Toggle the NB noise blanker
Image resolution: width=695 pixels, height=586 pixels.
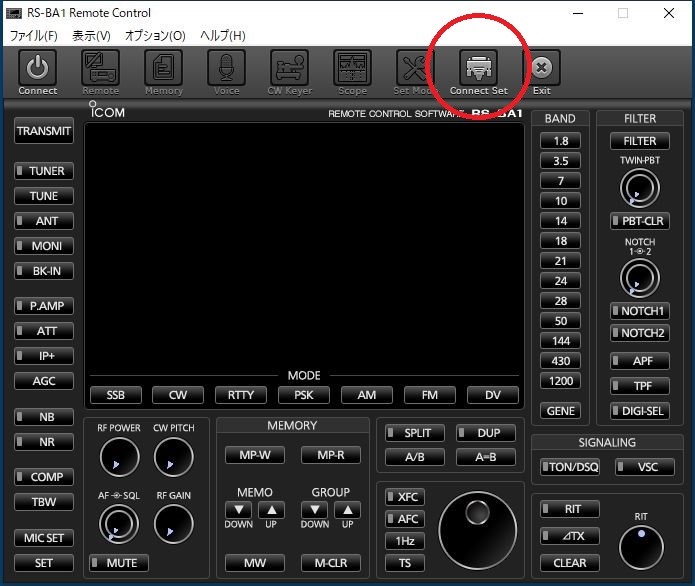[44, 417]
